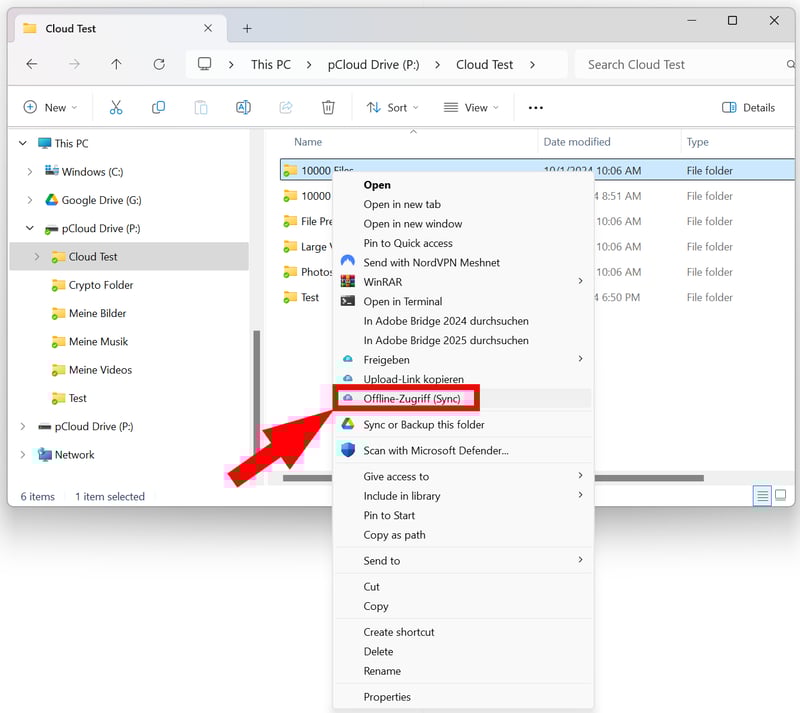Viewport: 800px width, 713px height.
Task: Open Crypto Folder in the sidebar
Action: coord(100,285)
